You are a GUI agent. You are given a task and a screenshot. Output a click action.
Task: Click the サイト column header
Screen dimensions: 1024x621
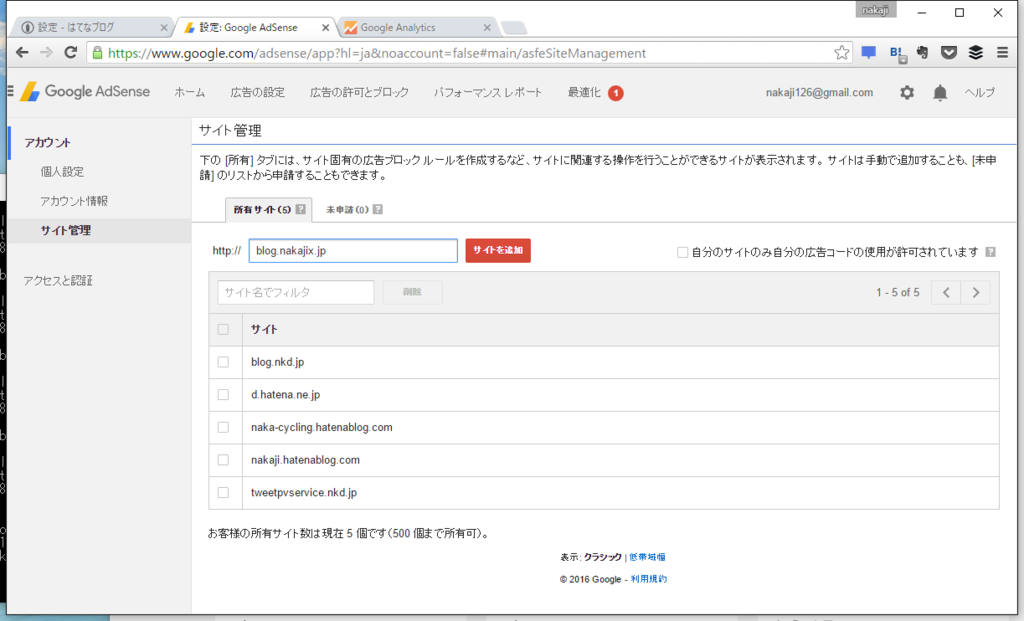[264, 329]
